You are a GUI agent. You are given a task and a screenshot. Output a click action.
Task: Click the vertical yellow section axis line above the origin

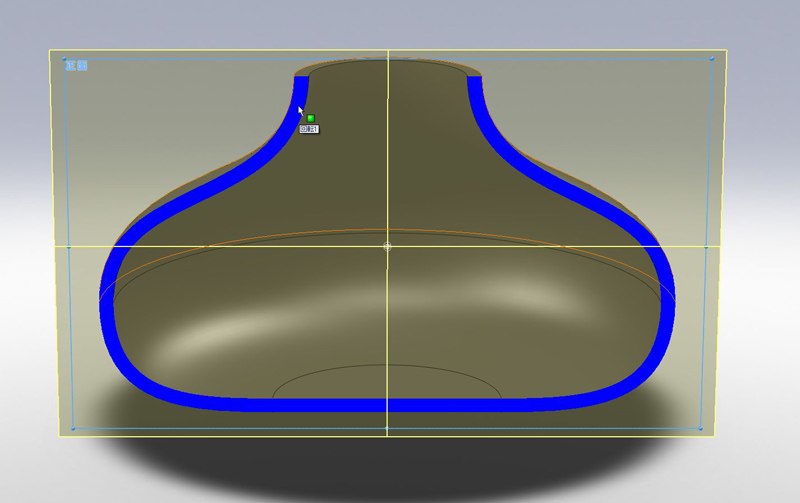387,150
